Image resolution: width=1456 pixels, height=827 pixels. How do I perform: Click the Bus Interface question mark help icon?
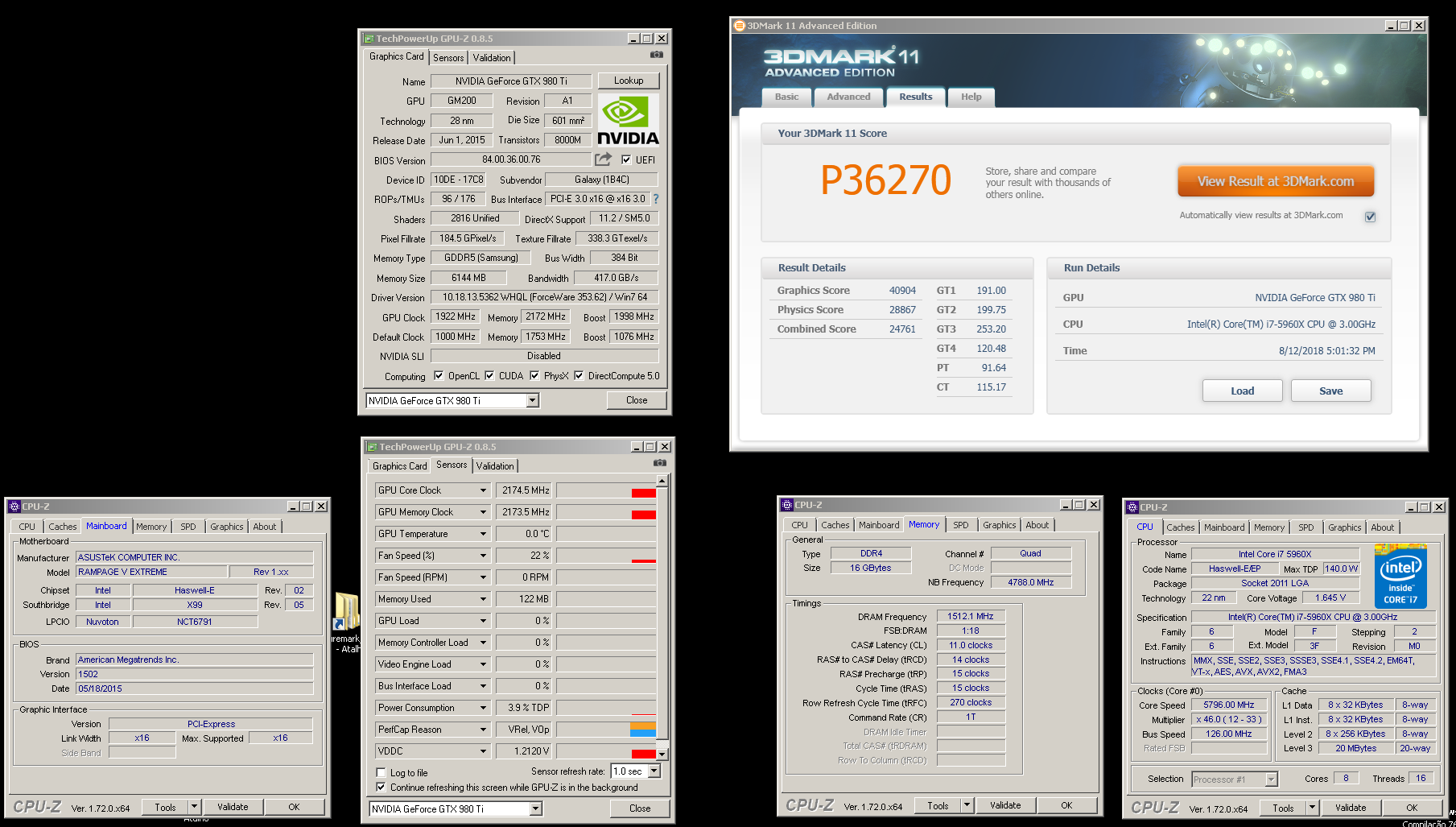tap(655, 199)
